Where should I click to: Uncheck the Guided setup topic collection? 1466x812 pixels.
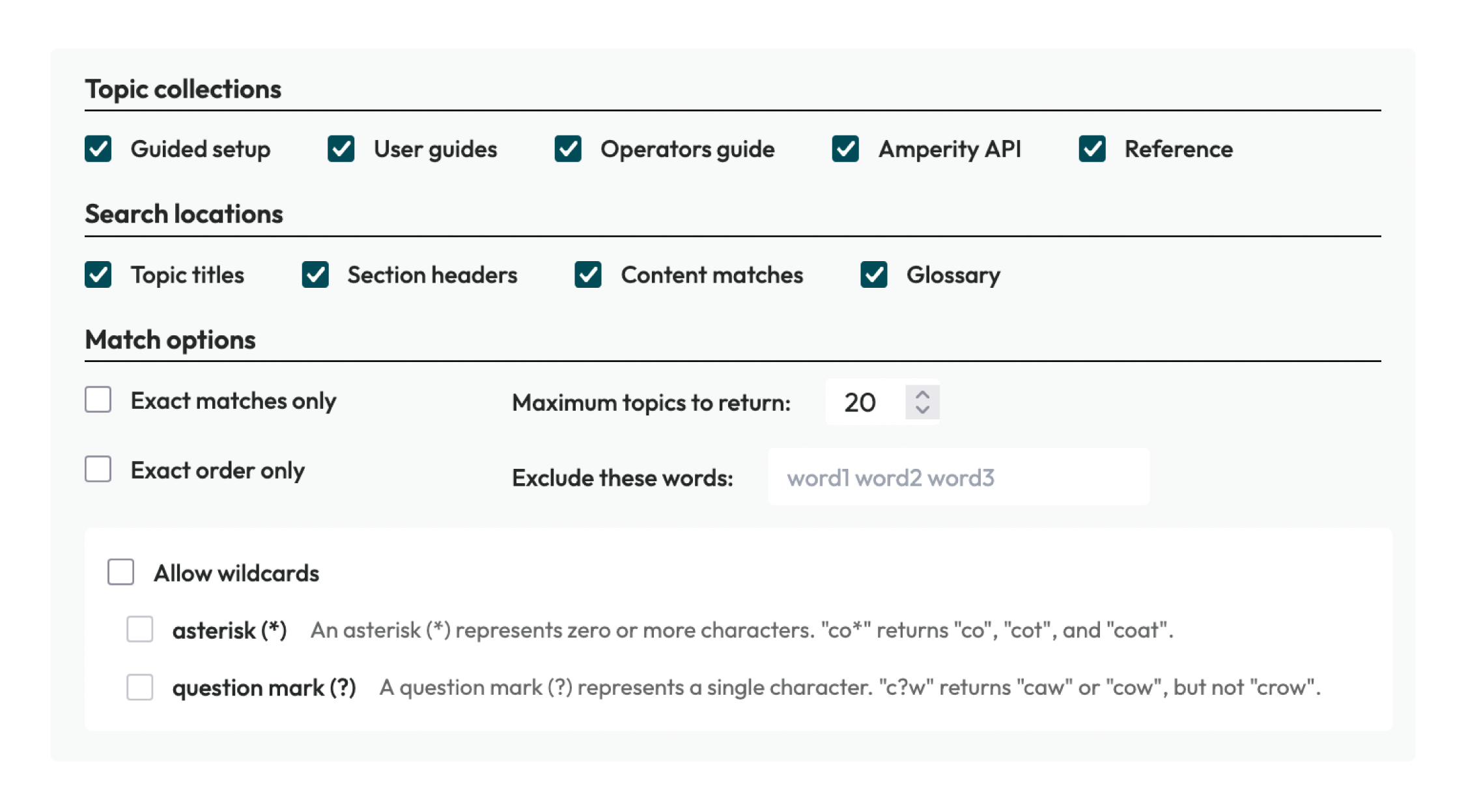coord(99,149)
